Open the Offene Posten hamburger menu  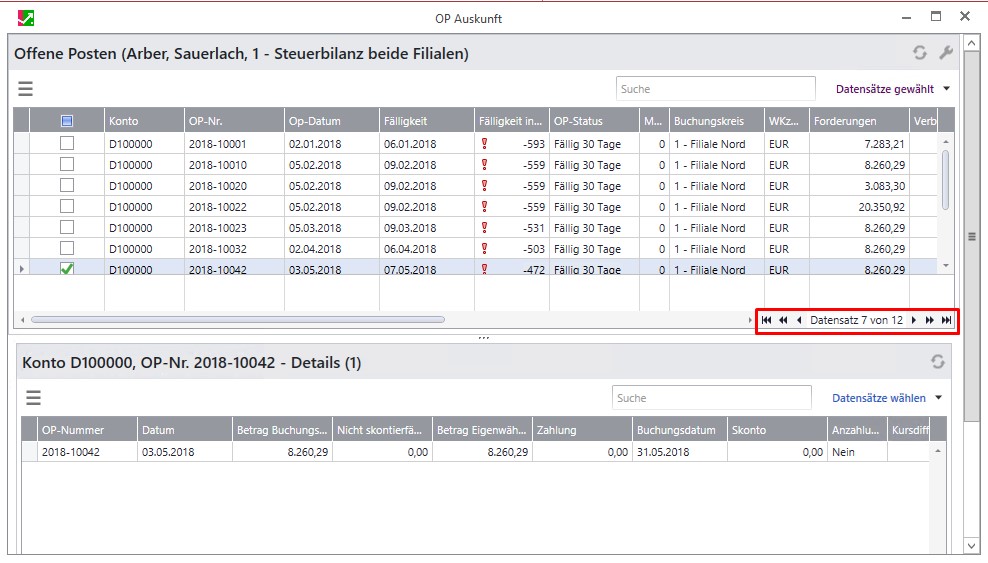(x=26, y=89)
